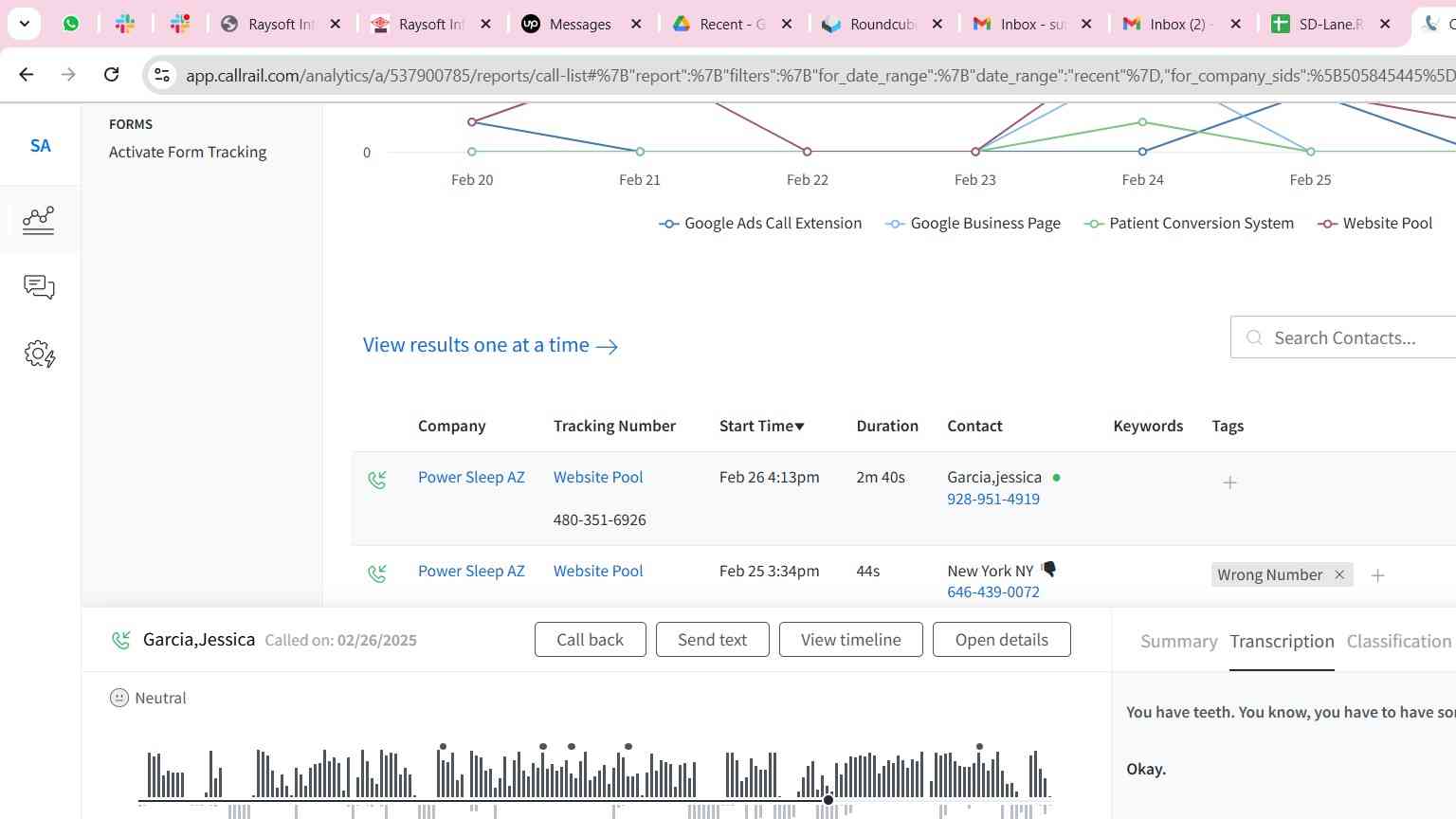Click the Feb 24 Patient Conversion System data point
The width and height of the screenshot is (1456, 819).
click(1142, 122)
